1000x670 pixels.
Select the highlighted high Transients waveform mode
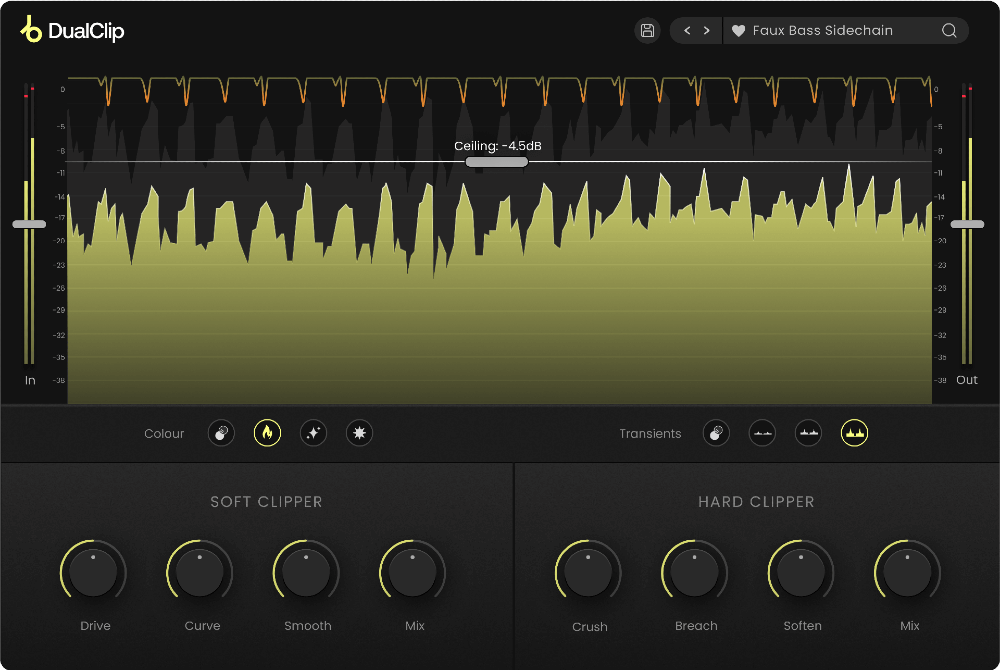pos(855,433)
